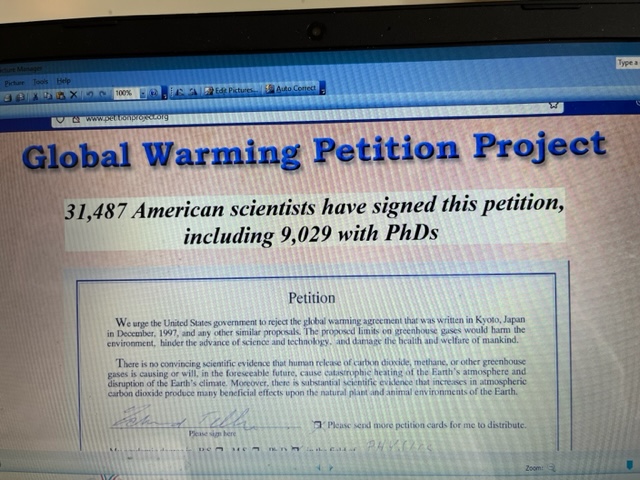Screen dimensions: 640x480
Task: Click the Redo arrow icon
Action: click(x=103, y=94)
